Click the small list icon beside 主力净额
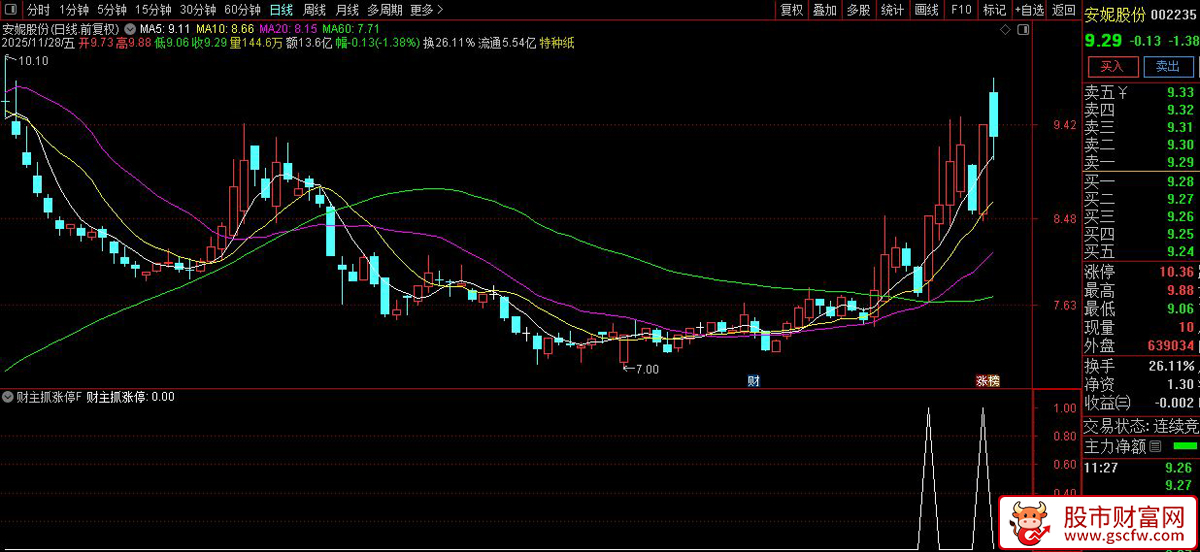 1155,446
